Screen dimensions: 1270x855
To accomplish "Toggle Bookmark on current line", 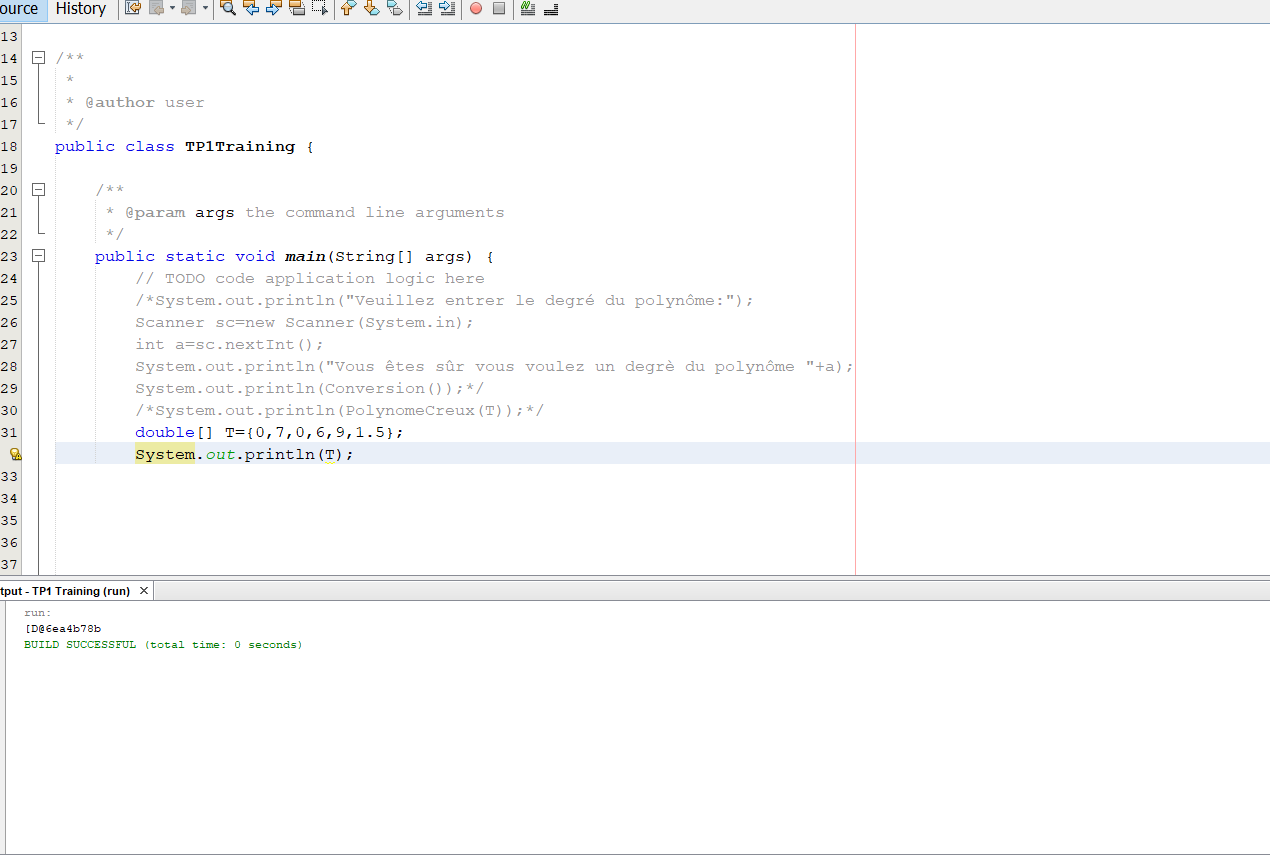I will [x=394, y=9].
